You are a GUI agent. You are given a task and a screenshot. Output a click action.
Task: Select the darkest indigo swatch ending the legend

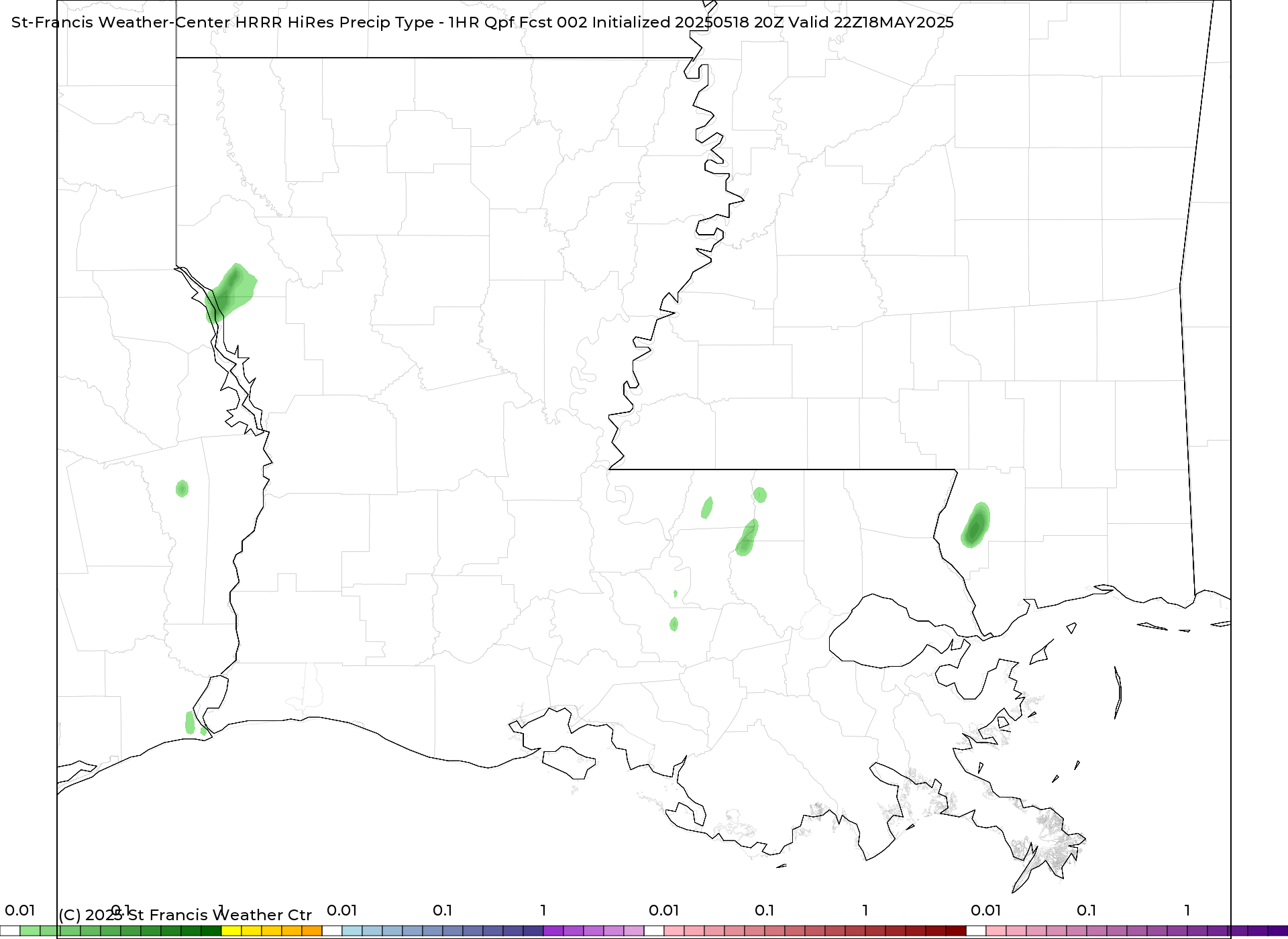pos(1278,931)
